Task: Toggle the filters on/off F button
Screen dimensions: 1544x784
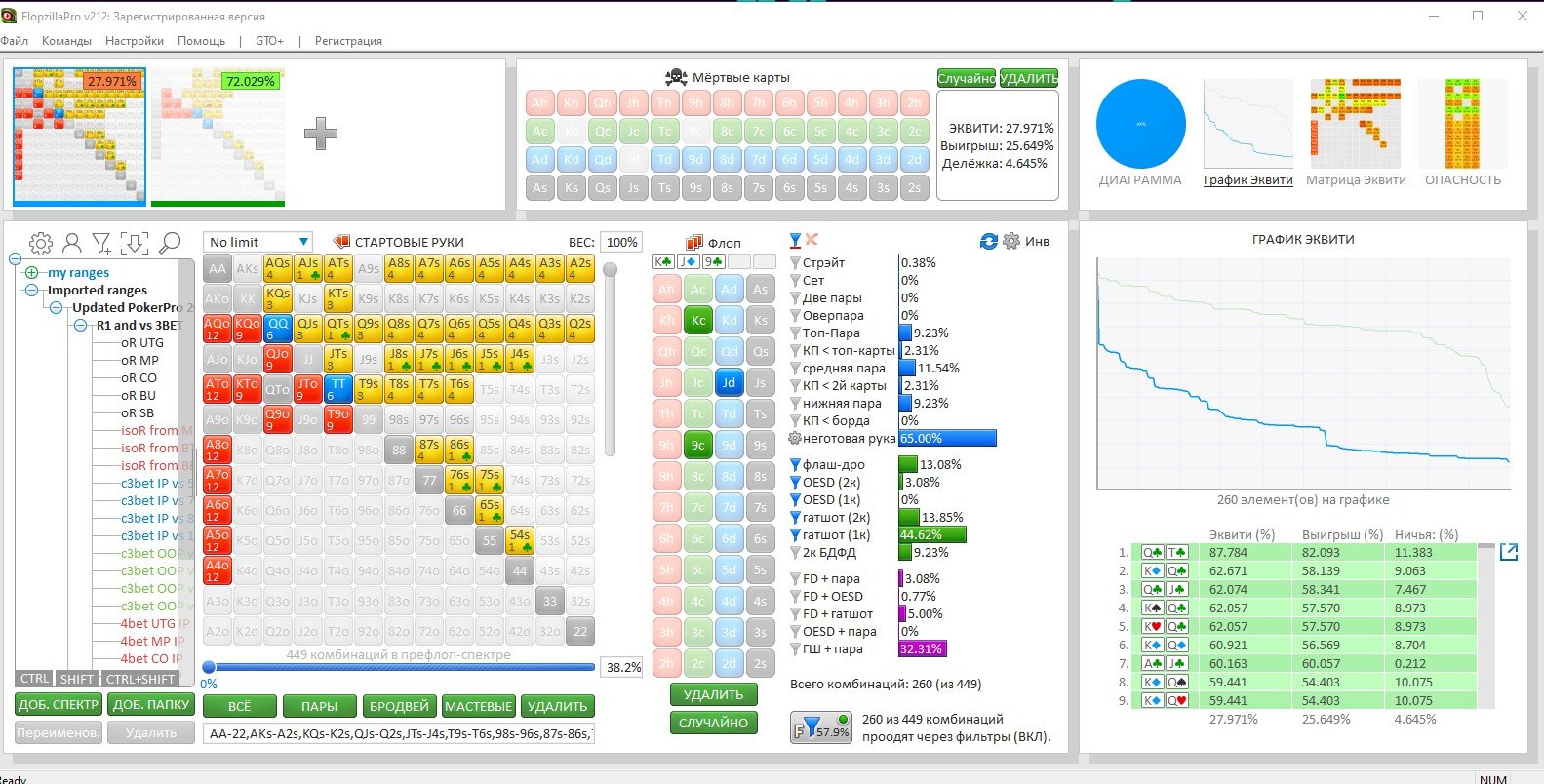Action: pos(821,727)
